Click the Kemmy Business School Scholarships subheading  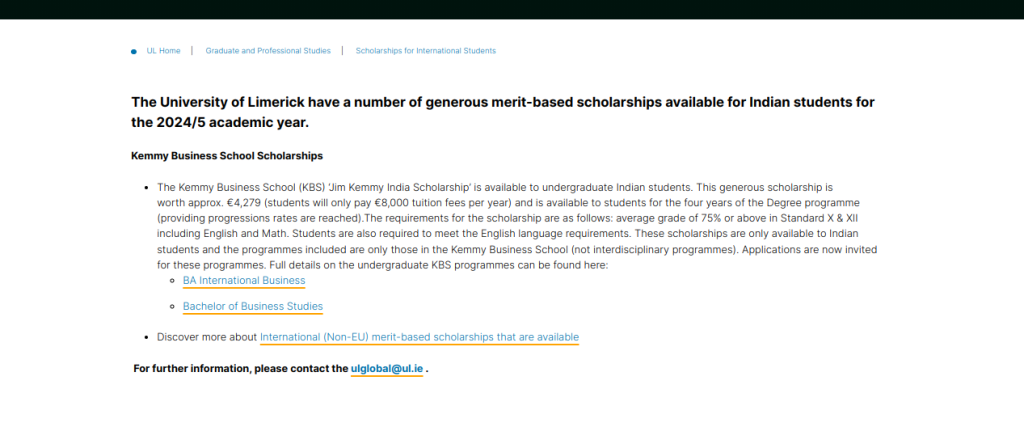pos(227,156)
